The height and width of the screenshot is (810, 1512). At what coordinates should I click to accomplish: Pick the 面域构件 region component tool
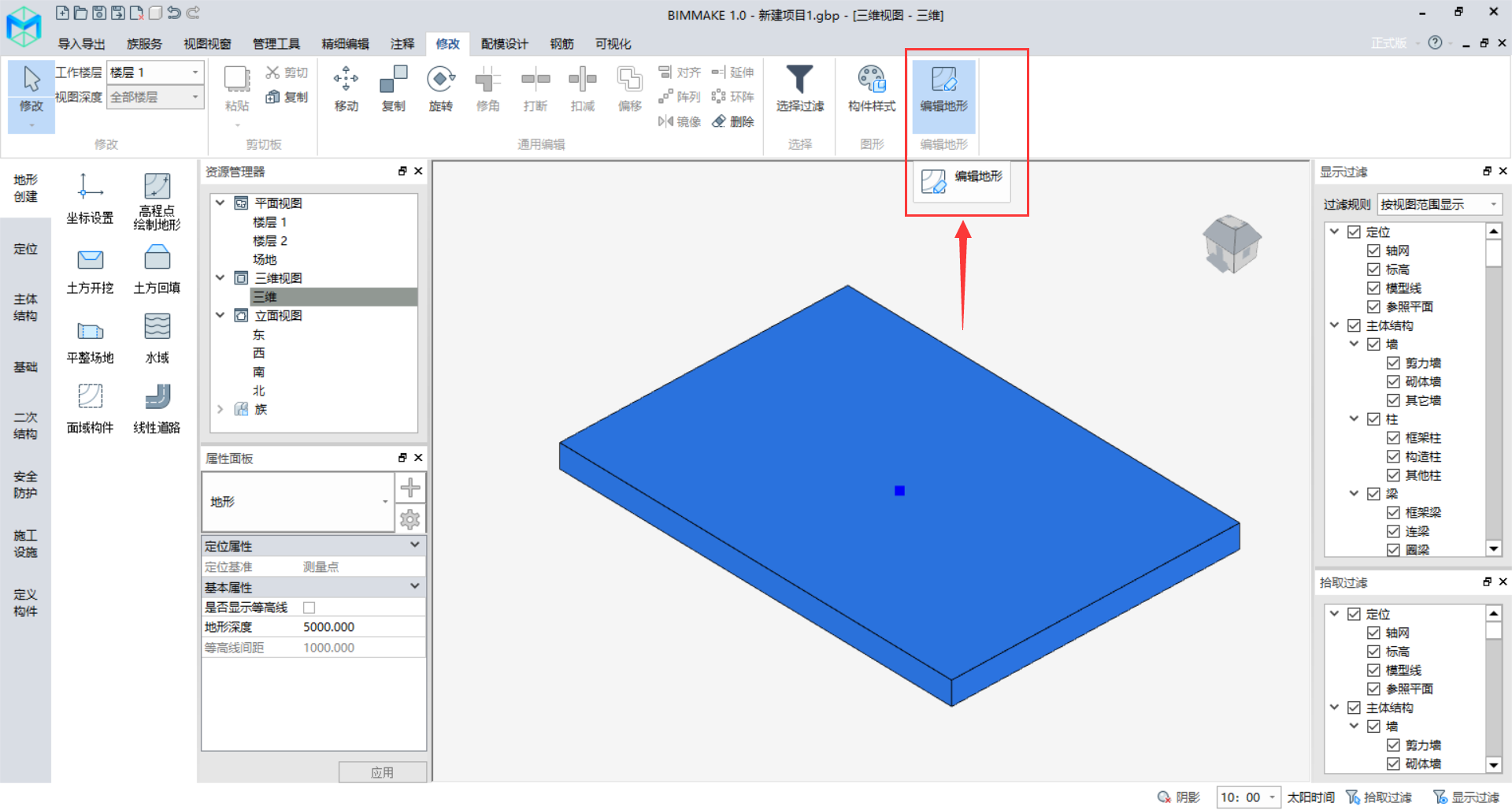tap(90, 409)
